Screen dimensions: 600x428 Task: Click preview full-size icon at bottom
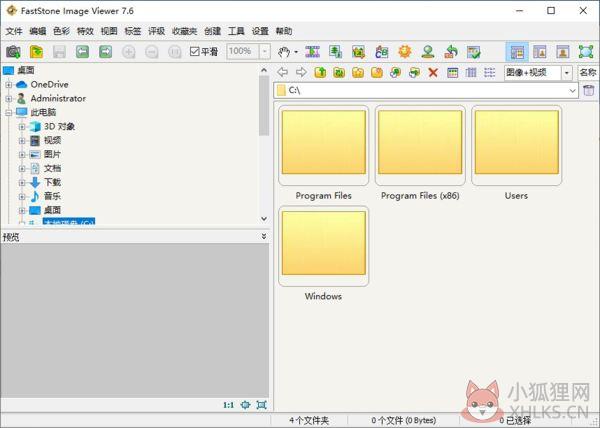tap(262, 405)
